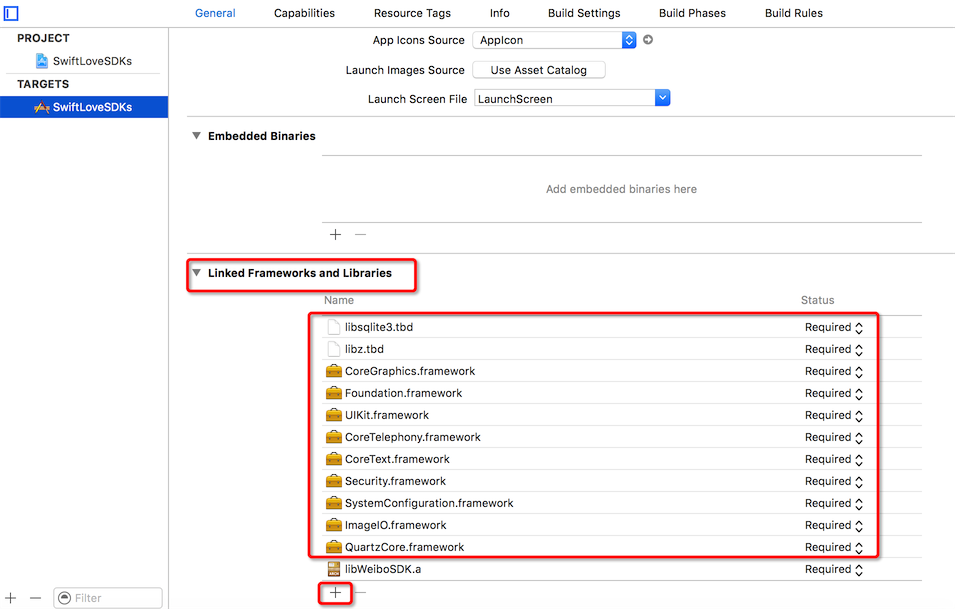Click the CoreGraphics.framework toolbox icon

tap(334, 371)
